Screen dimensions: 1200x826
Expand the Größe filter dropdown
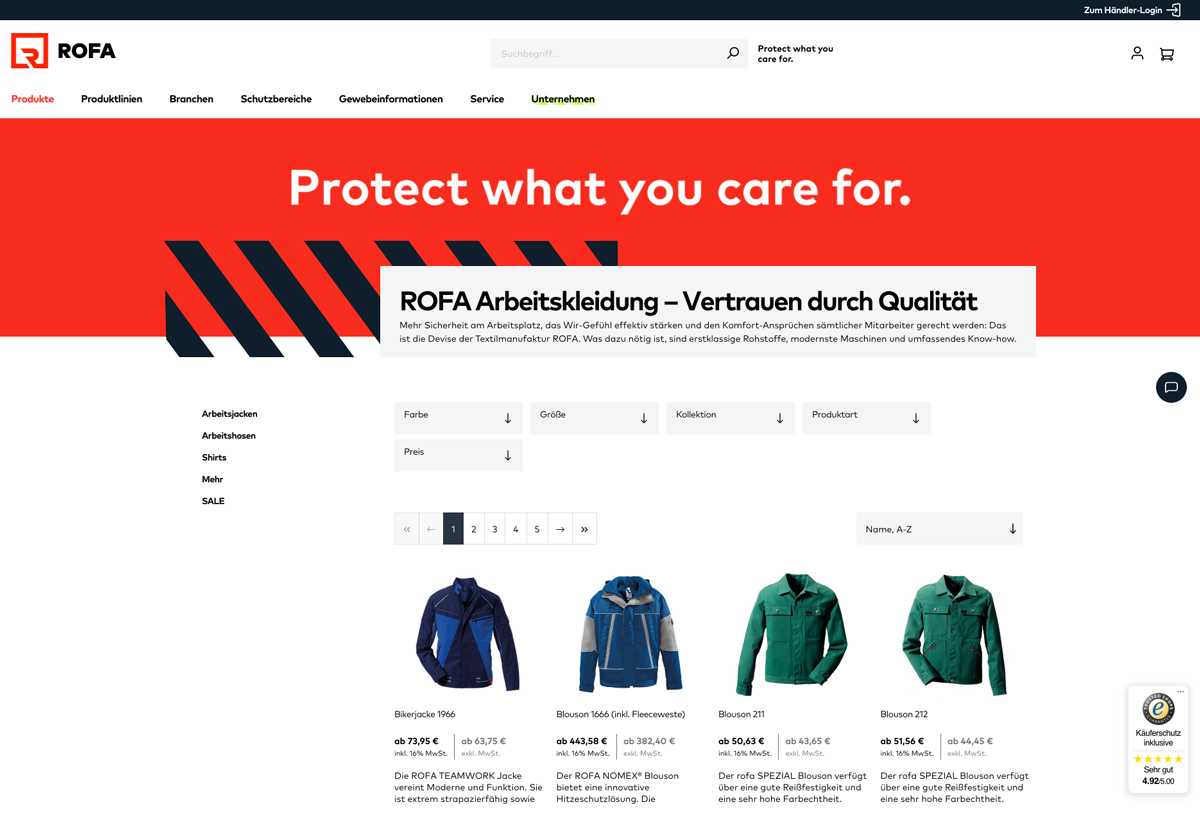(x=594, y=418)
